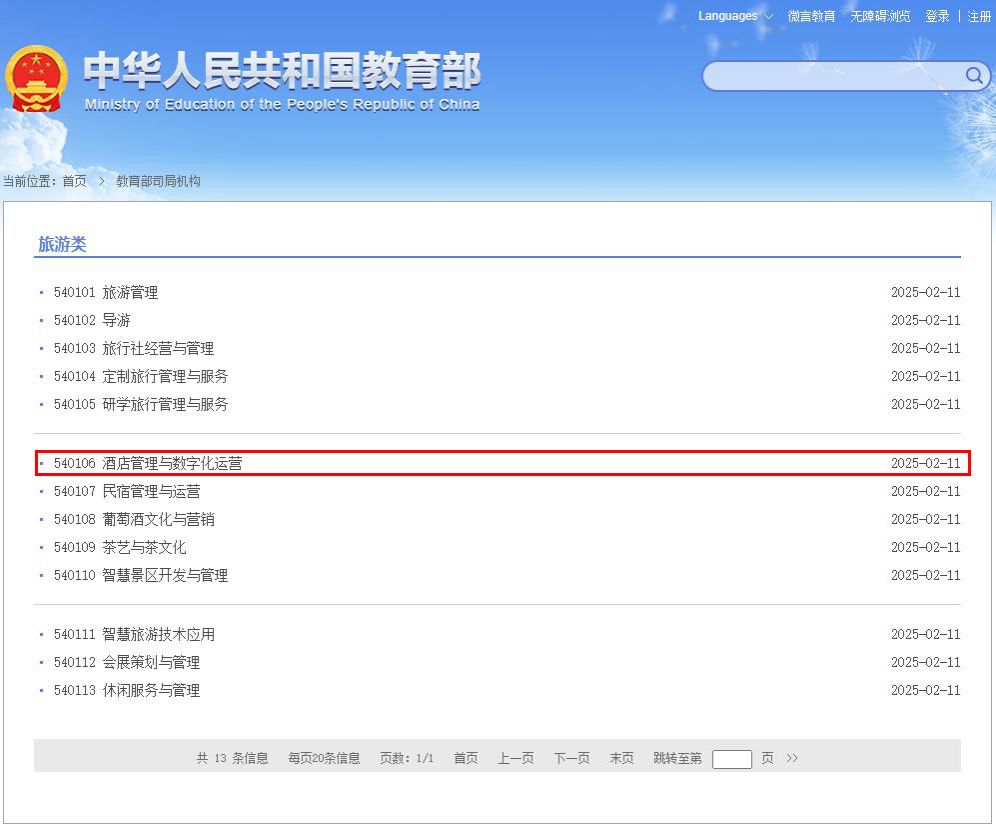Expand the Languages dropdown

(735, 16)
